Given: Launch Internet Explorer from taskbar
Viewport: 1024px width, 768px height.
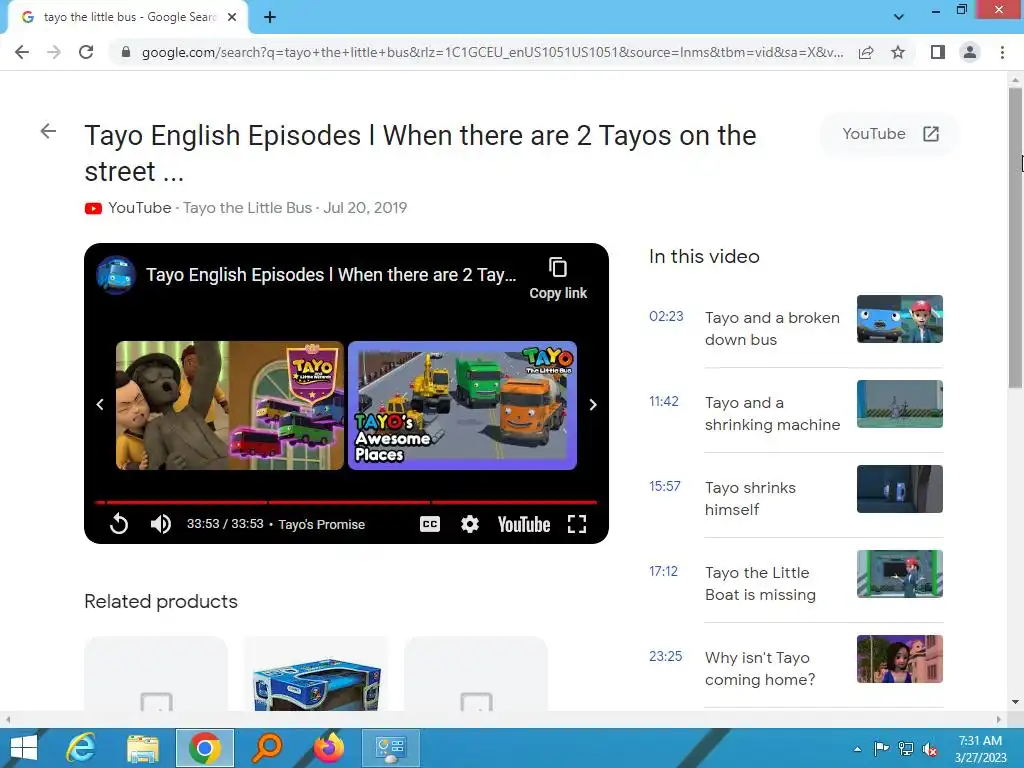Looking at the screenshot, I should click(x=81, y=748).
